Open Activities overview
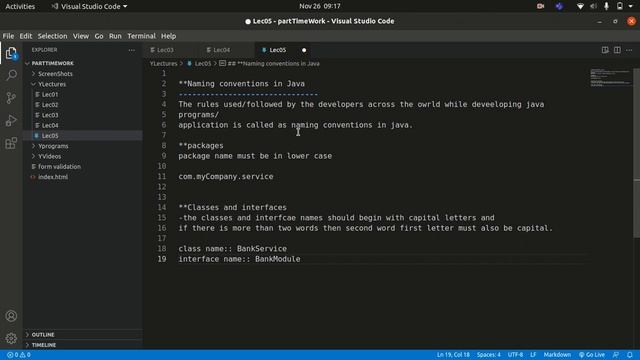 [20, 6]
